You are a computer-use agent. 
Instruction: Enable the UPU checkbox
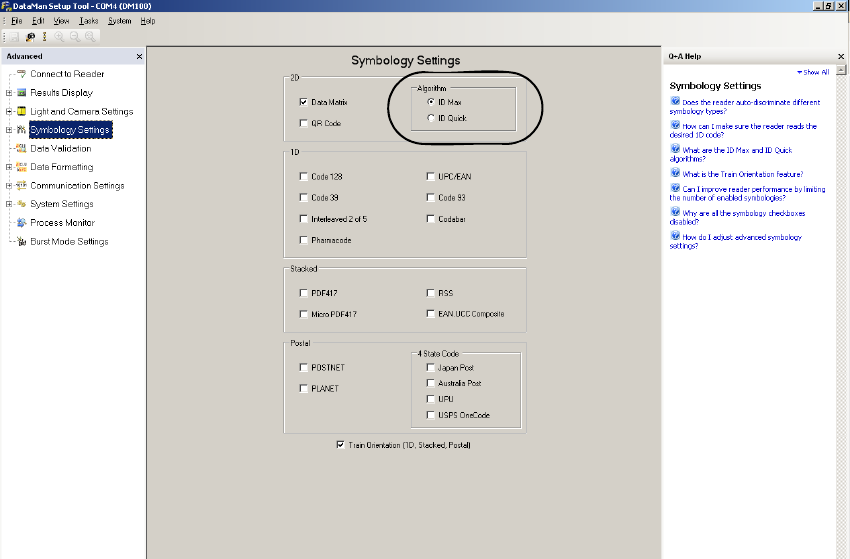430,399
